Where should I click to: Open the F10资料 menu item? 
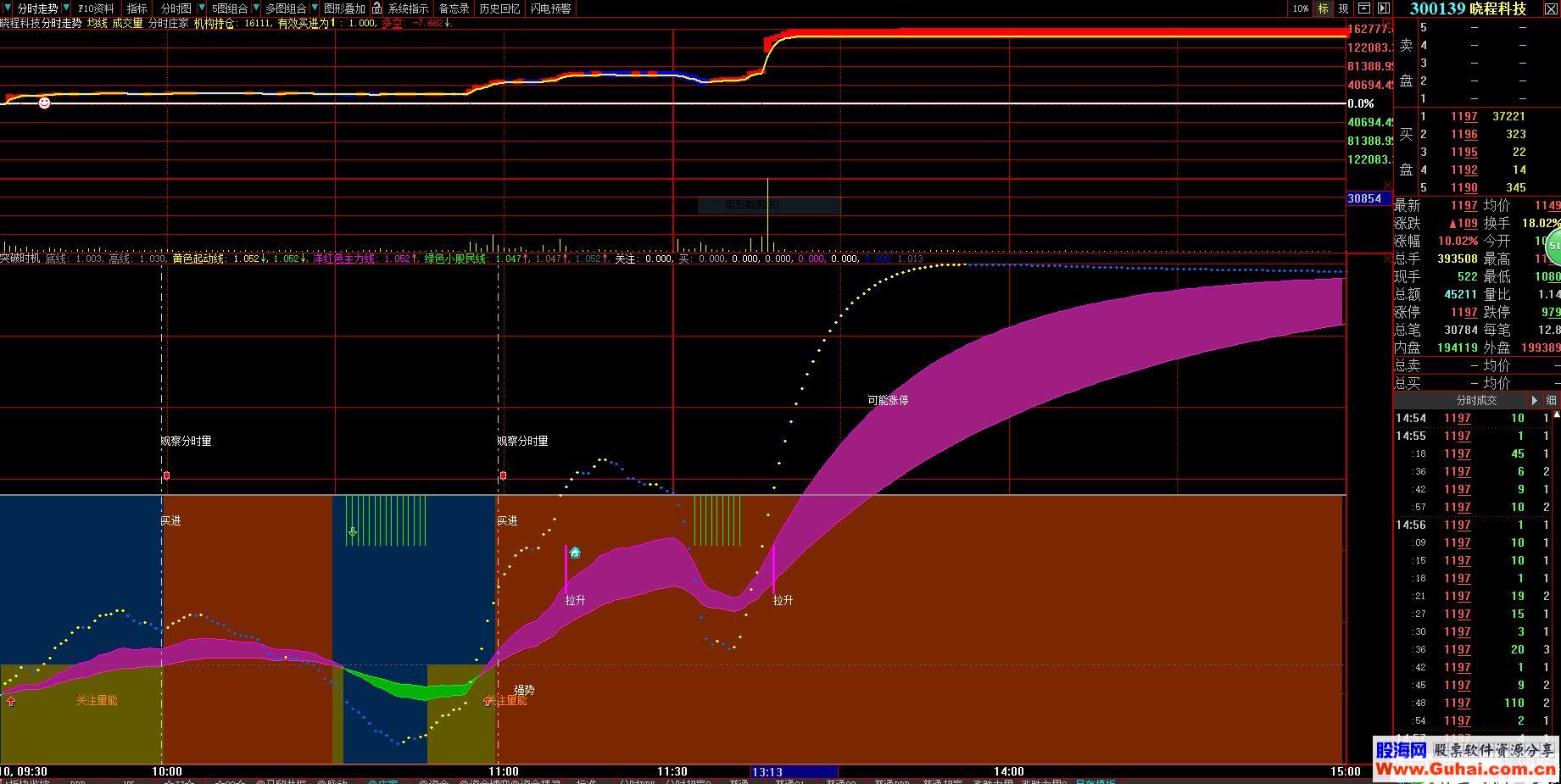(x=96, y=8)
